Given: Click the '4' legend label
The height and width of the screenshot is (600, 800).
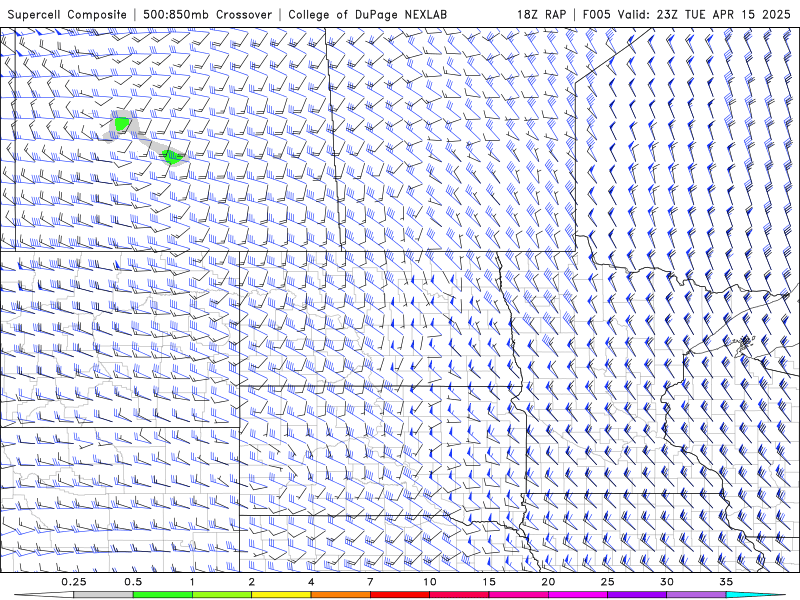Looking at the screenshot, I should [311, 582].
